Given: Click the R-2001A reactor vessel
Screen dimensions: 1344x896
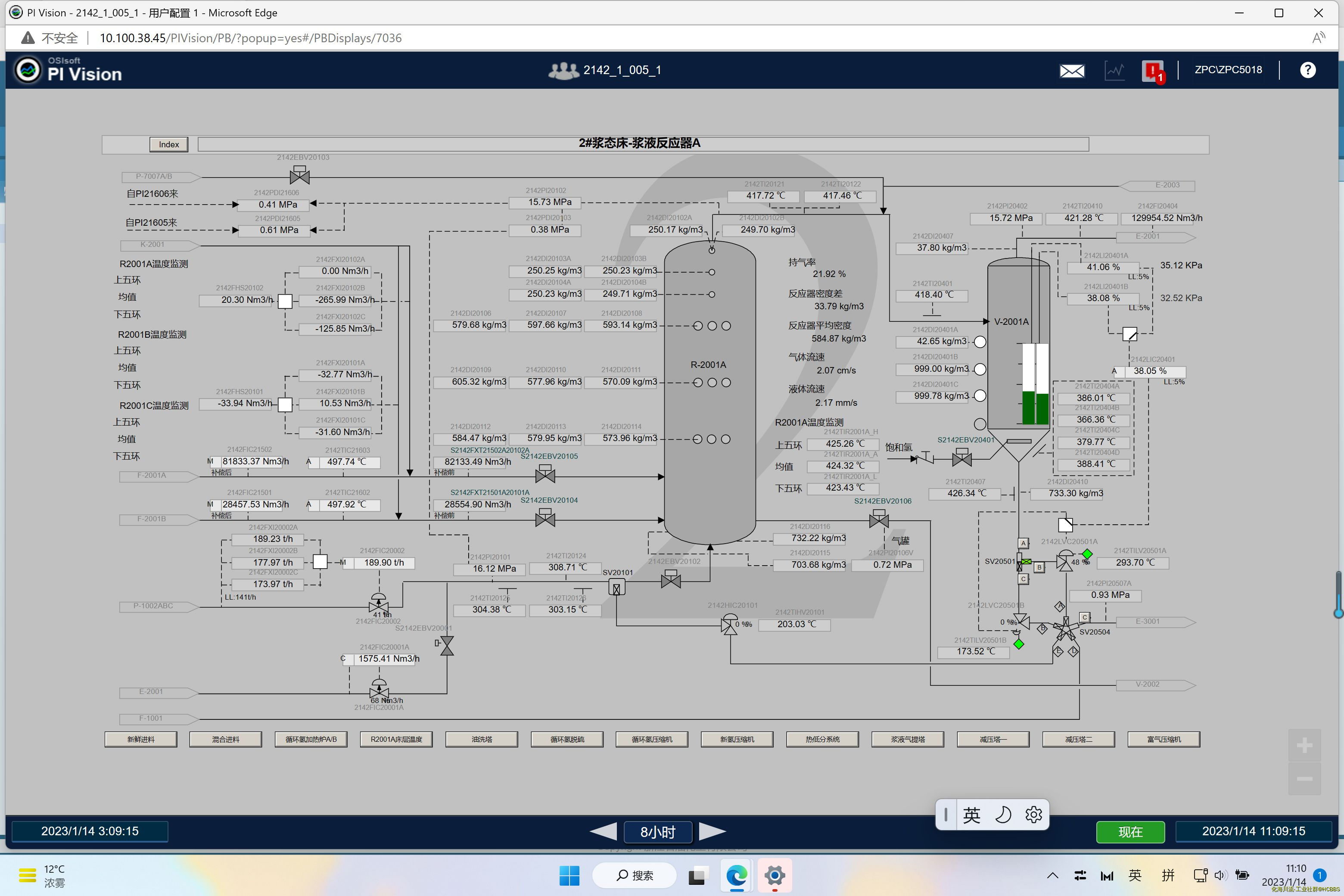Looking at the screenshot, I should point(710,392).
